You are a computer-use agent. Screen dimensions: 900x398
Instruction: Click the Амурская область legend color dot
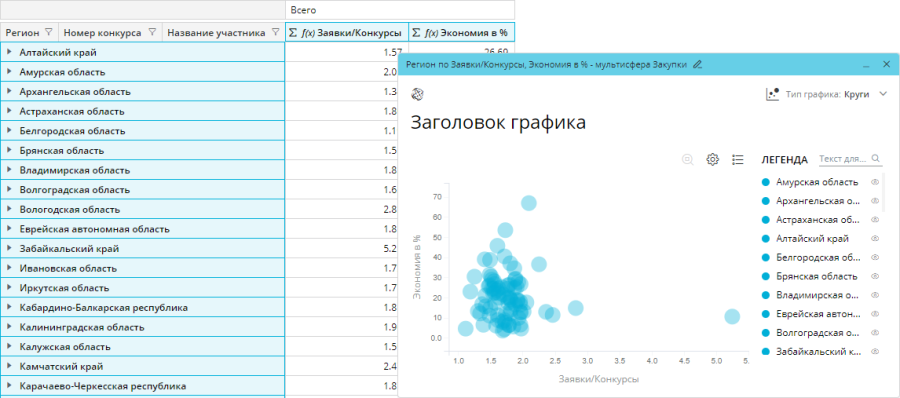coord(765,182)
